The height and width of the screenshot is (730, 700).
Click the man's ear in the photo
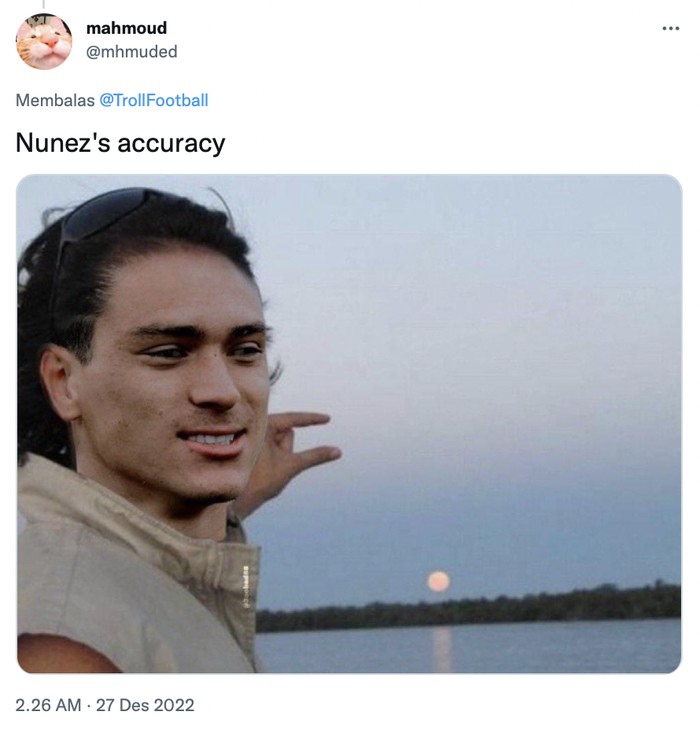click(x=58, y=382)
